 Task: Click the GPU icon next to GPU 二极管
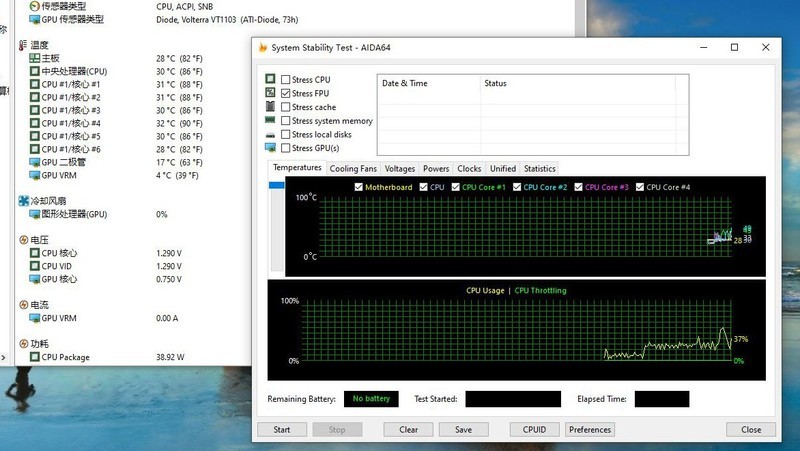pos(35,162)
